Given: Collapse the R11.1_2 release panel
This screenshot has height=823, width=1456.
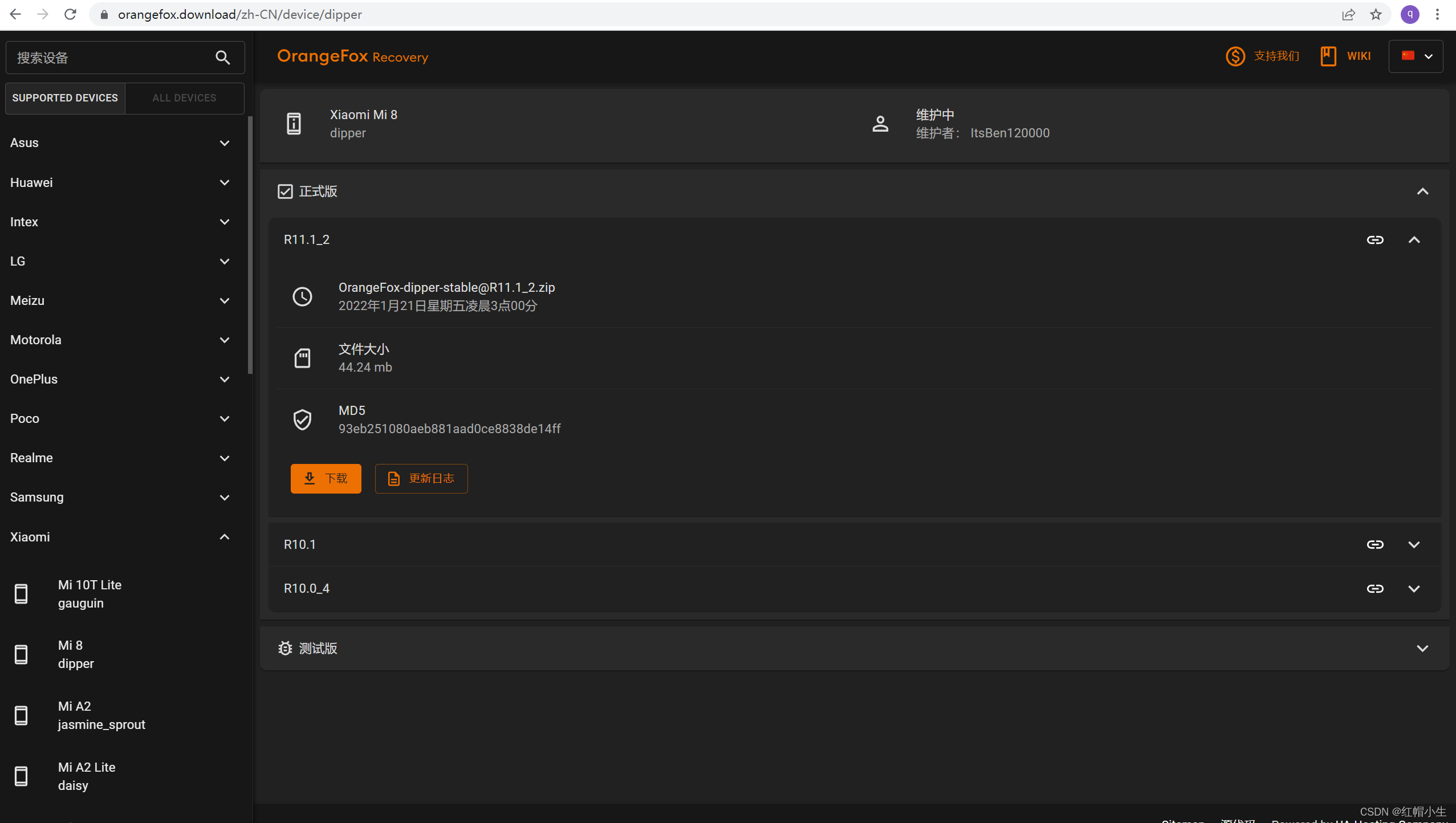Looking at the screenshot, I should coord(1414,240).
